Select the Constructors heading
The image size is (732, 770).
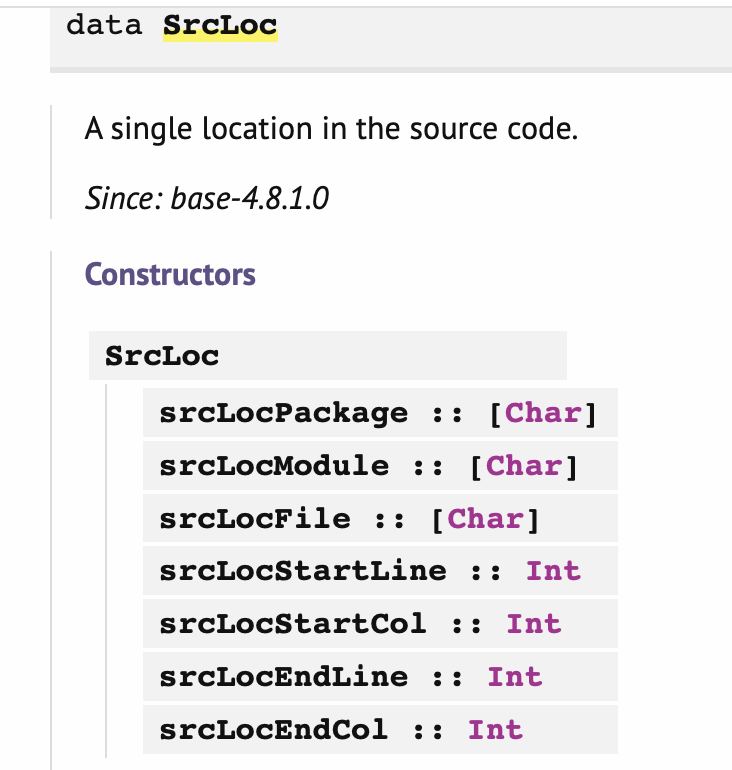point(170,274)
